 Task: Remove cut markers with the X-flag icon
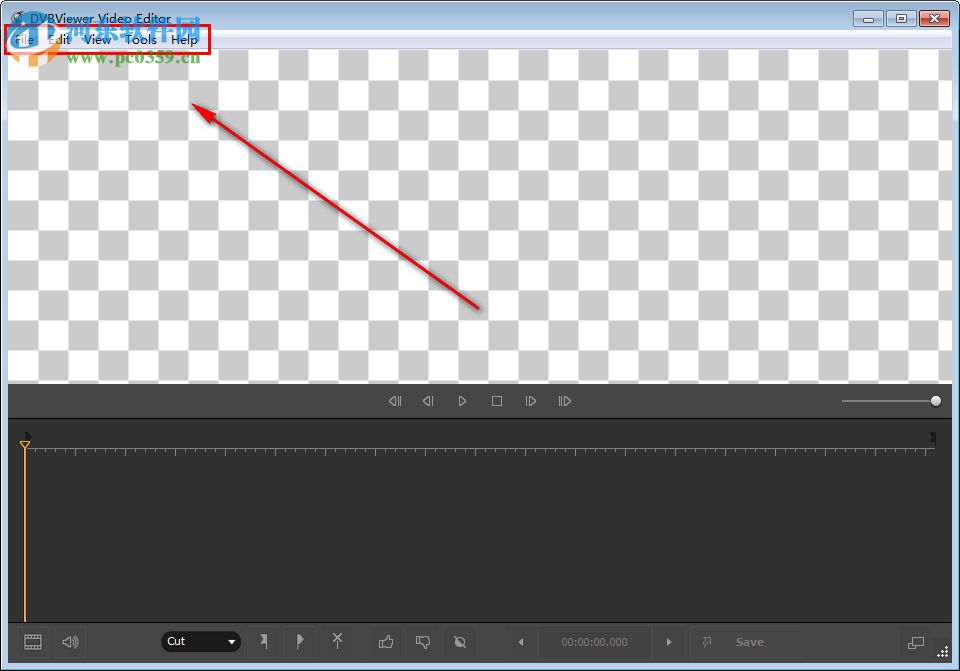coord(337,641)
